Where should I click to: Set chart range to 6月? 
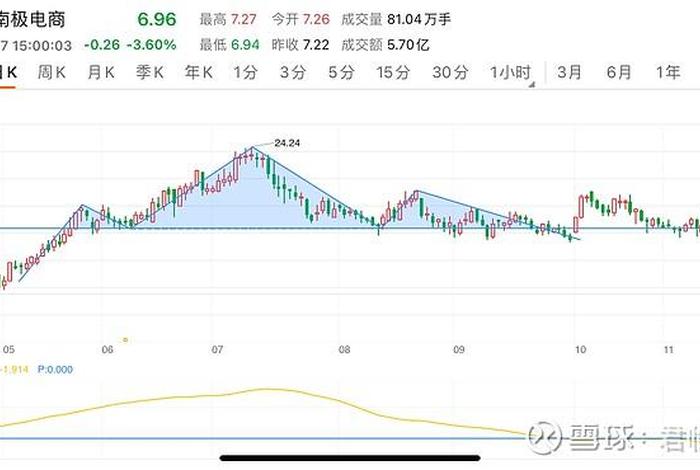tap(619, 72)
